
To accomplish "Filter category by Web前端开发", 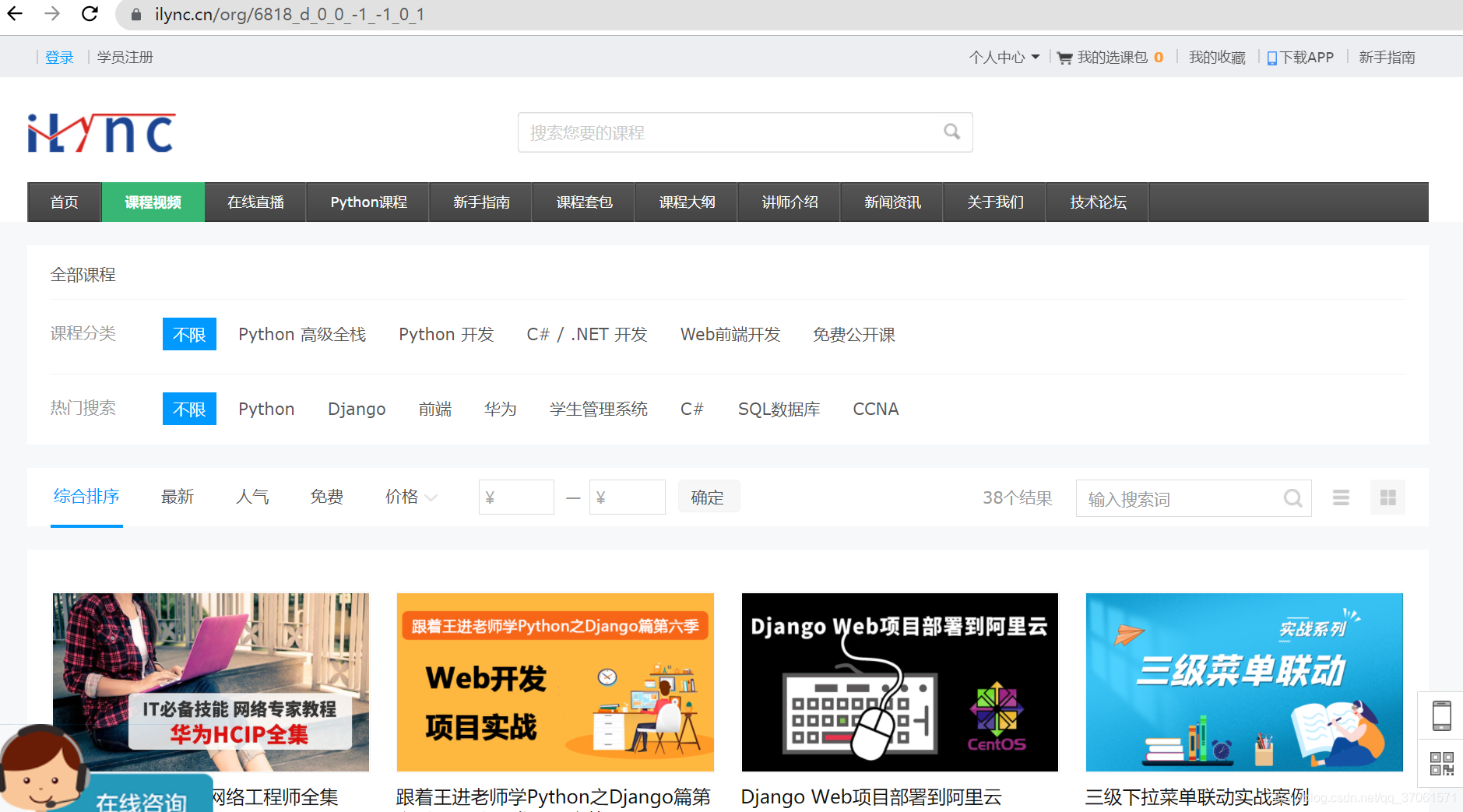I will click(730, 334).
